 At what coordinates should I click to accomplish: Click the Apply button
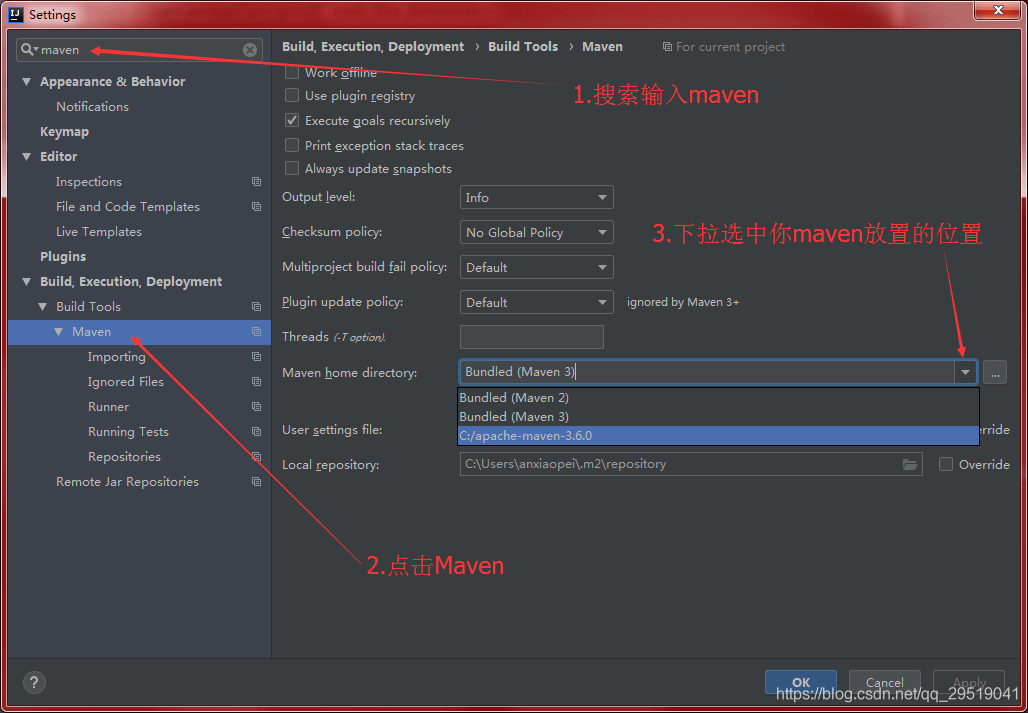click(x=969, y=682)
